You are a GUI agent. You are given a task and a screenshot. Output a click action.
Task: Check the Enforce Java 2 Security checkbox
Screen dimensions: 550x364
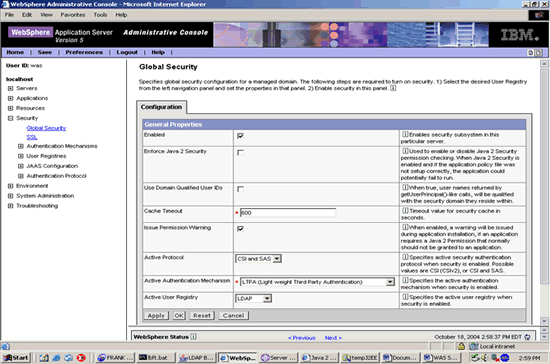coord(240,153)
